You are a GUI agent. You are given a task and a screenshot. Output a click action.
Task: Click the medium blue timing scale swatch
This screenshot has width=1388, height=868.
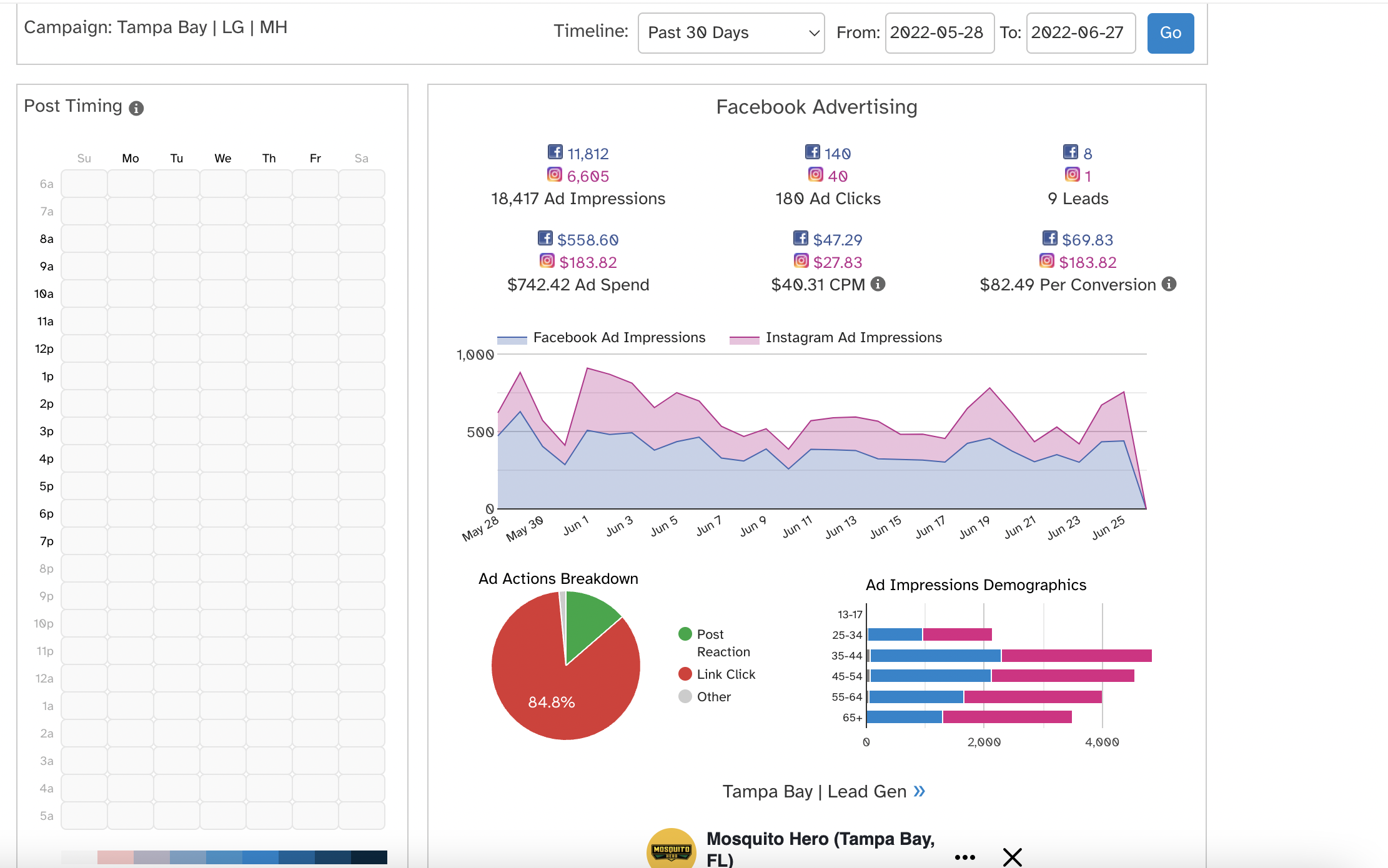point(260,857)
